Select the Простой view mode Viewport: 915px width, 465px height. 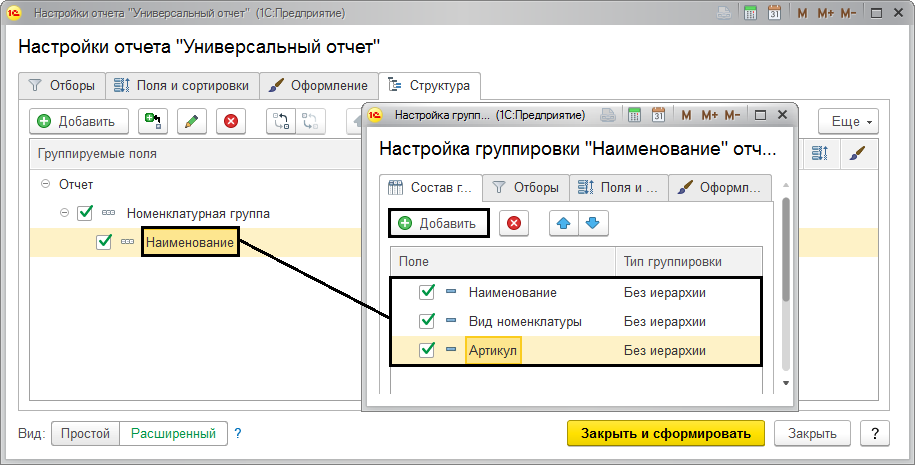click(85, 433)
